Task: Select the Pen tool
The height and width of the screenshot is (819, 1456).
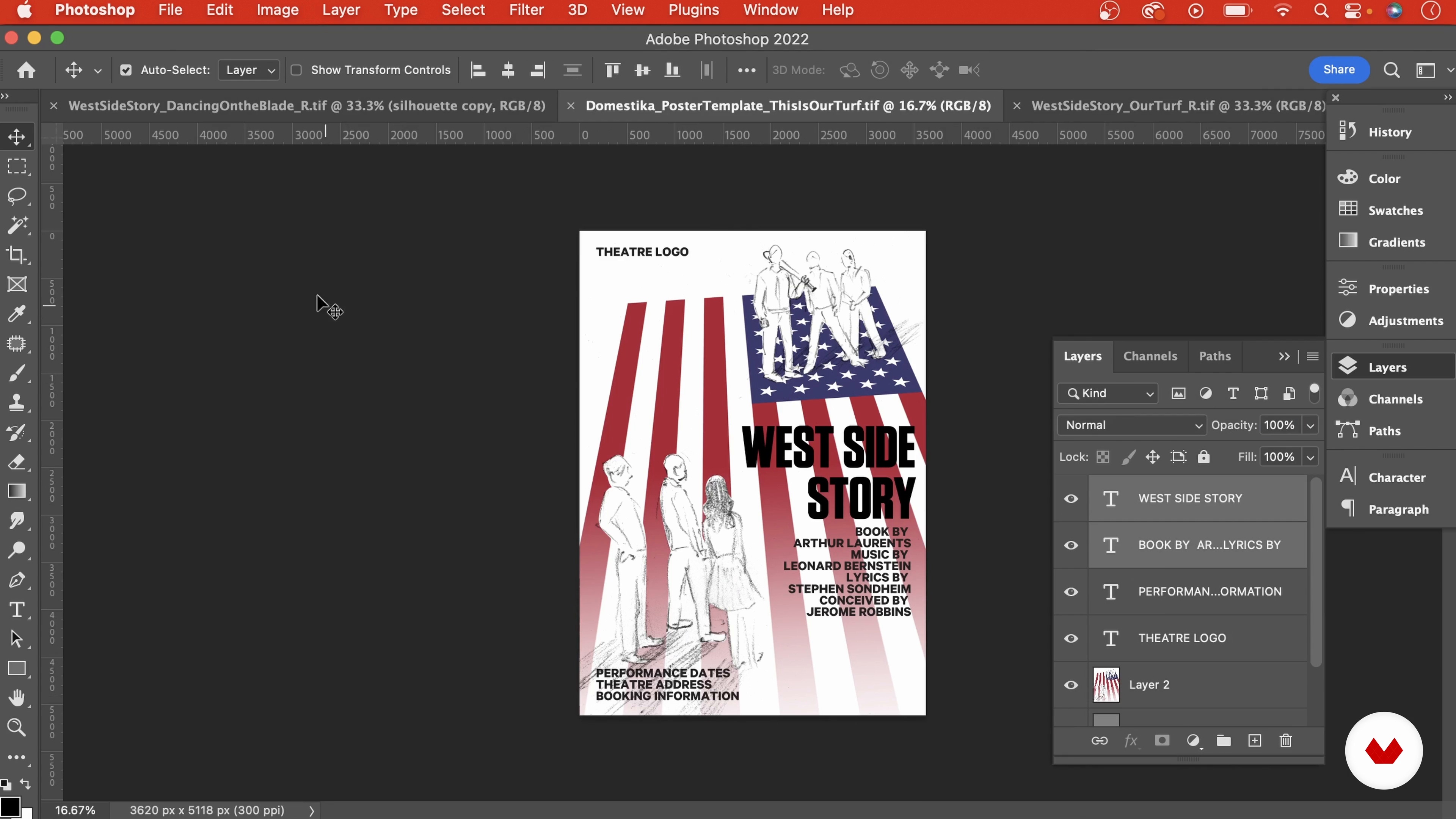Action: coord(16,580)
